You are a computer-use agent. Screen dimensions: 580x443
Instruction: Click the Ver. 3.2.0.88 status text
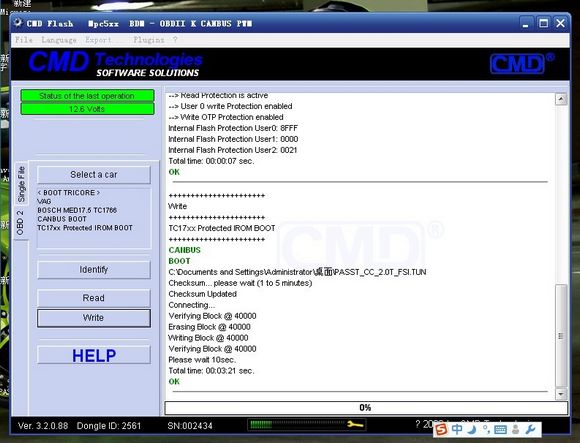click(43, 426)
